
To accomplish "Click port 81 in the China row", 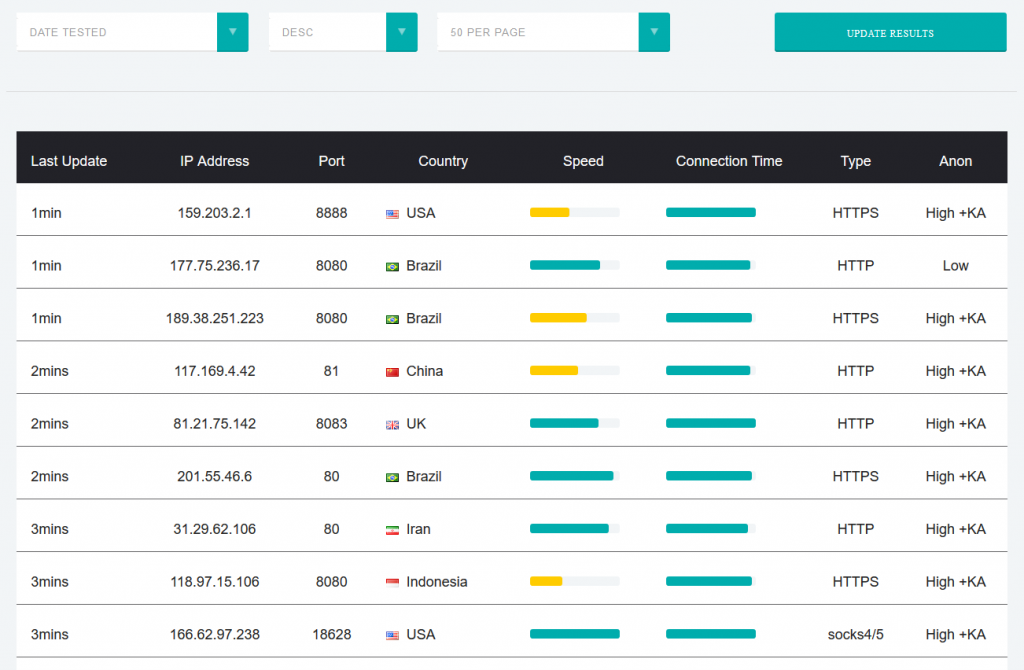I will [x=331, y=371].
